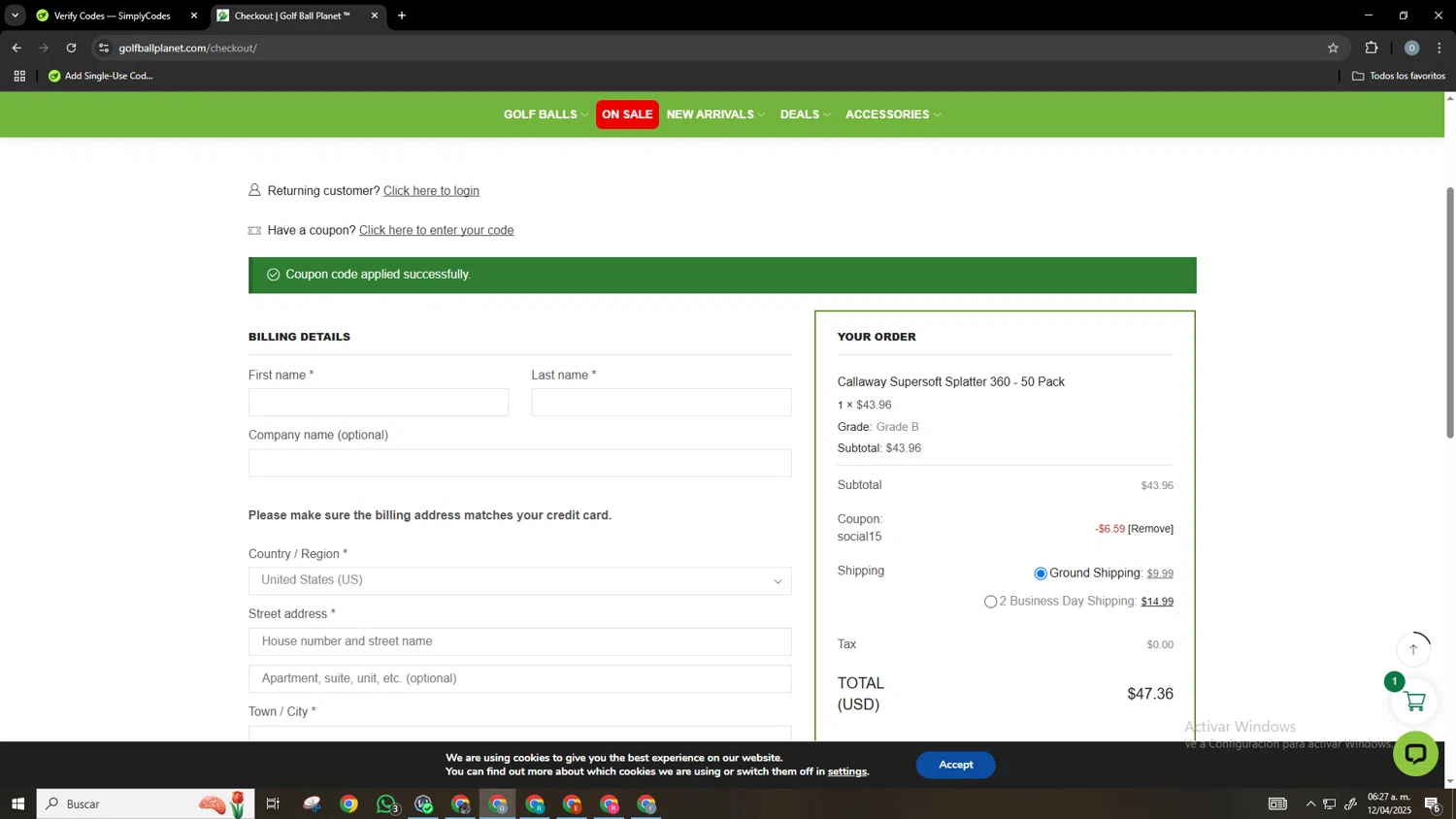Viewport: 1456px width, 819px height.
Task: Open the Windows notification center
Action: [x=1433, y=803]
